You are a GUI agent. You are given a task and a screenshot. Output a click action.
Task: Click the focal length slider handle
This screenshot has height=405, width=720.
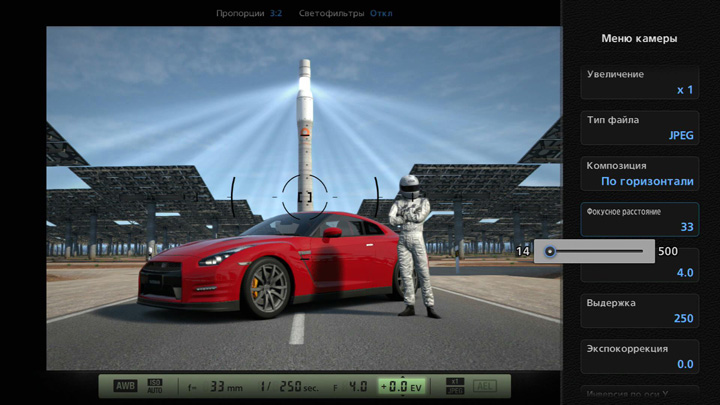(550, 251)
